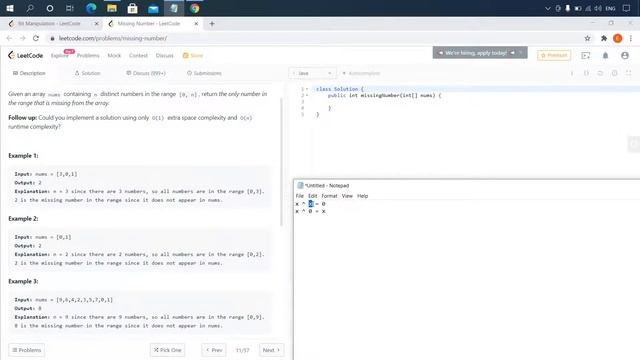The image size is (640, 360).
Task: Go to the LeetCode home logo
Action: coord(25,56)
